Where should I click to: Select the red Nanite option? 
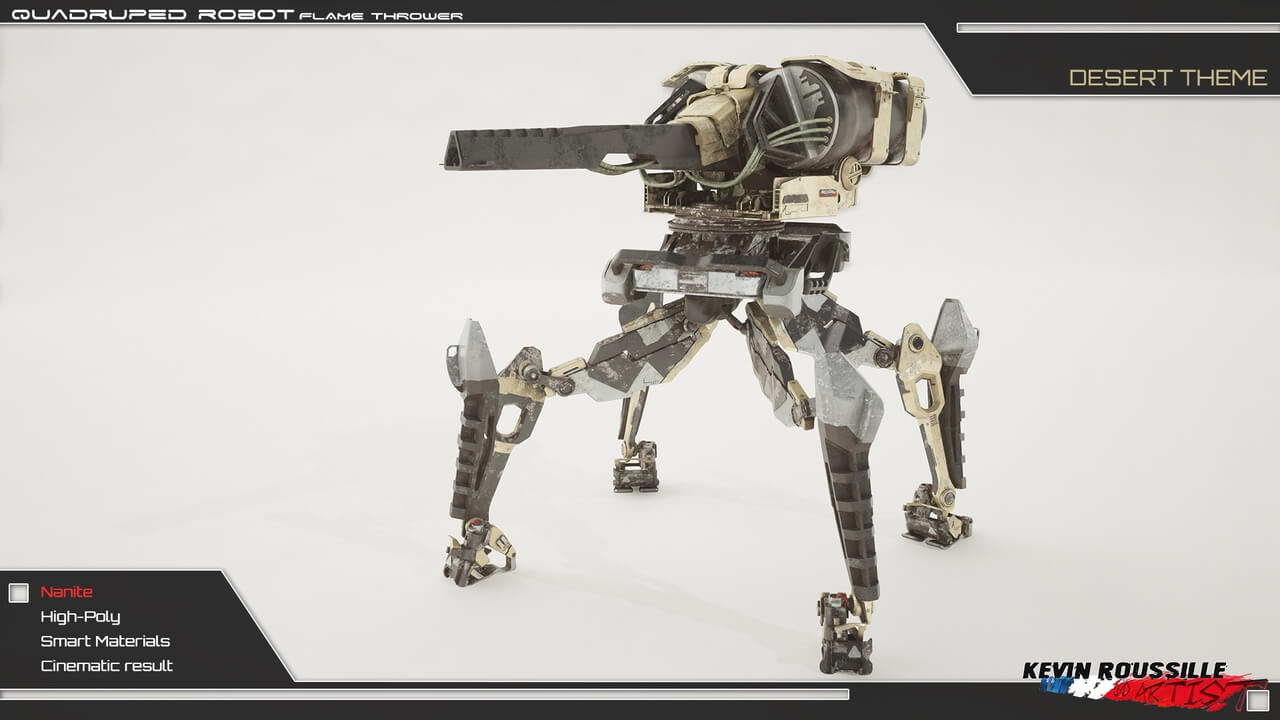pyautogui.click(x=67, y=592)
